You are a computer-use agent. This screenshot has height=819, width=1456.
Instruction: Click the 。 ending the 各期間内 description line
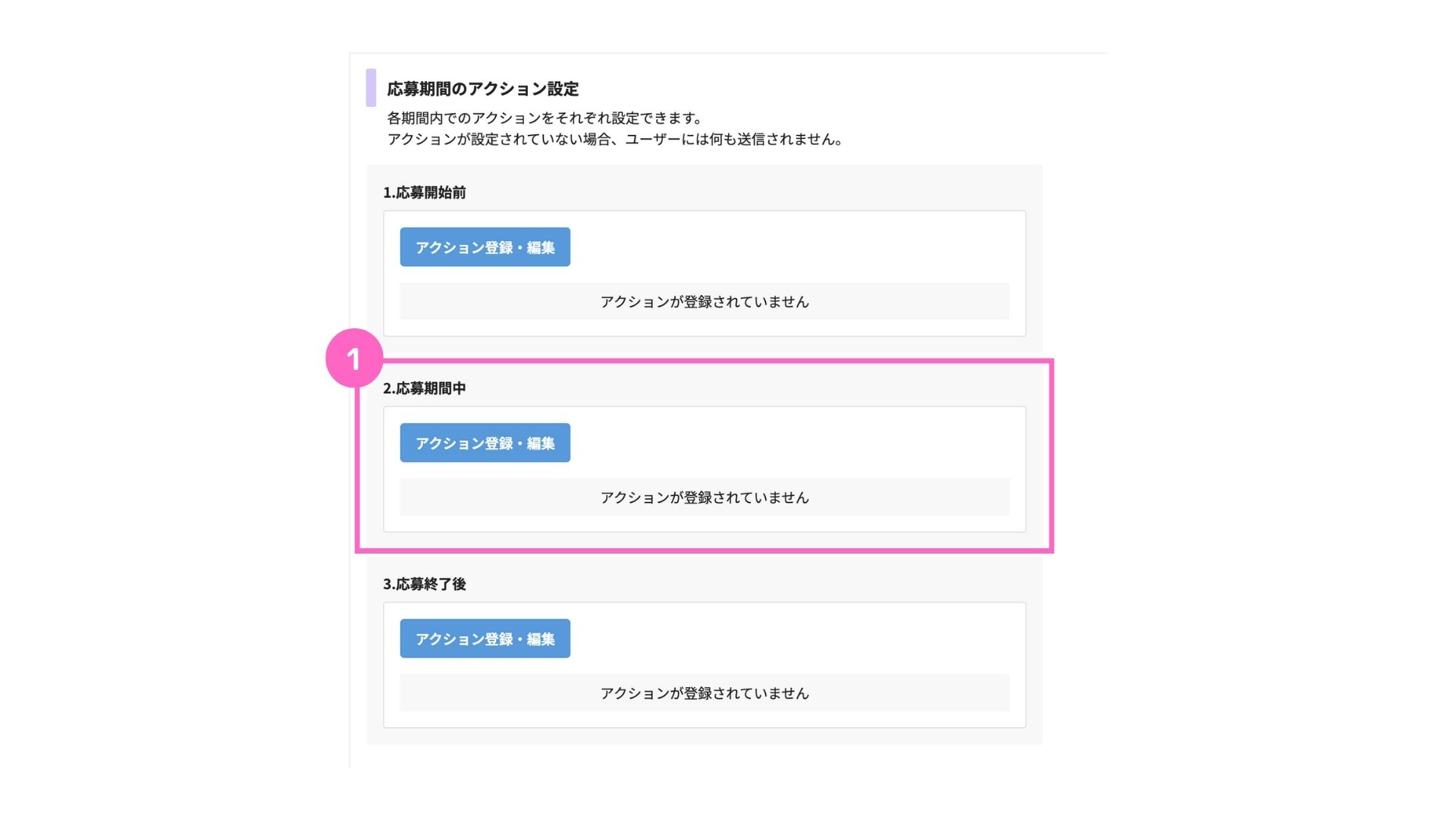(x=699, y=120)
